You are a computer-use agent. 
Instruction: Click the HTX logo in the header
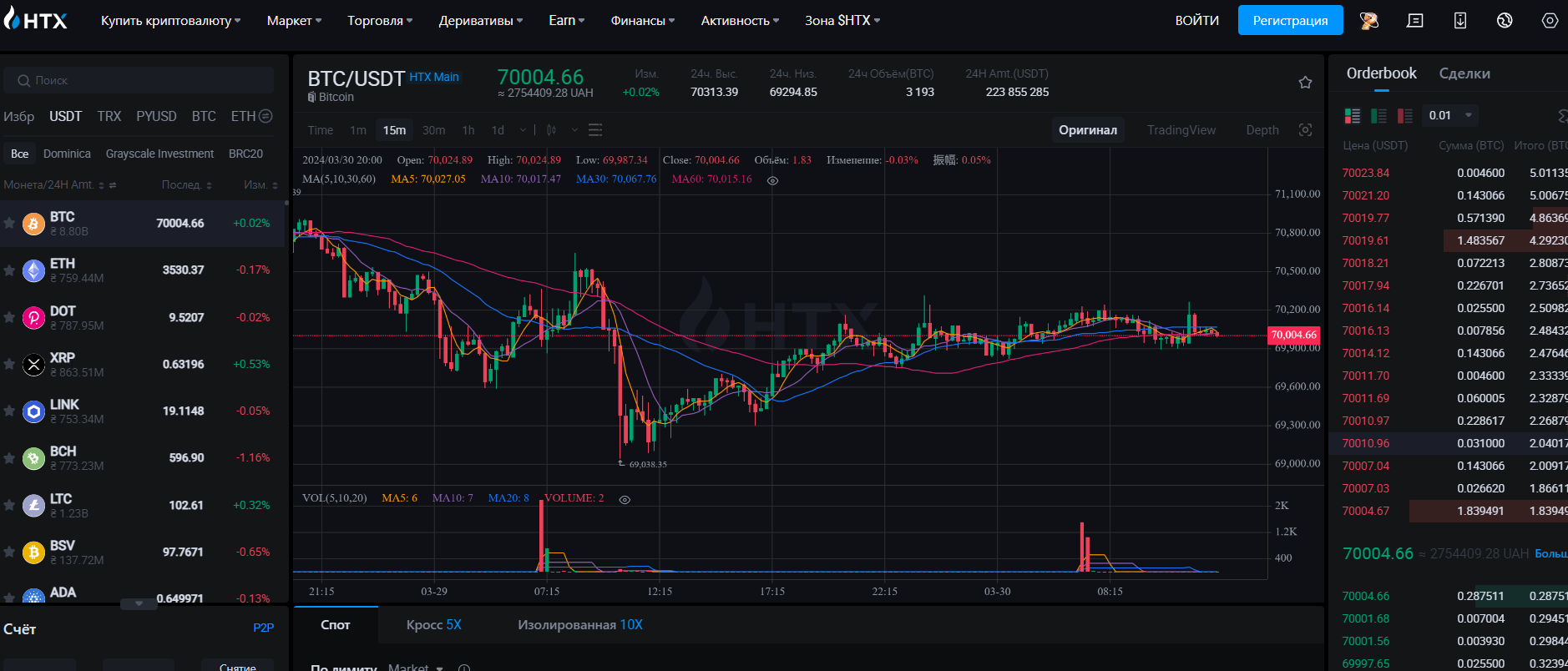coord(35,20)
